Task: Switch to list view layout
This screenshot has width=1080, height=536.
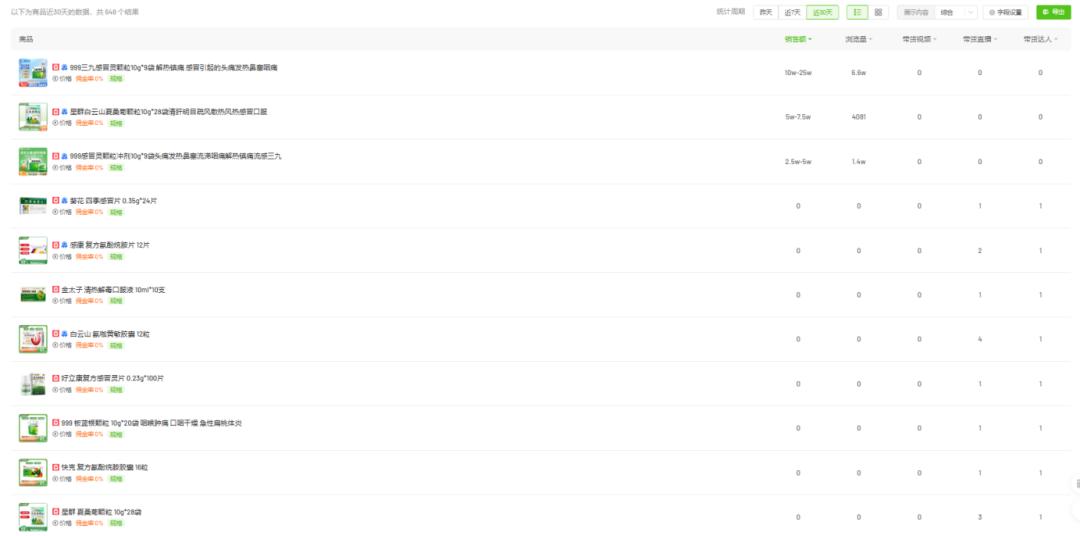Action: coord(858,12)
